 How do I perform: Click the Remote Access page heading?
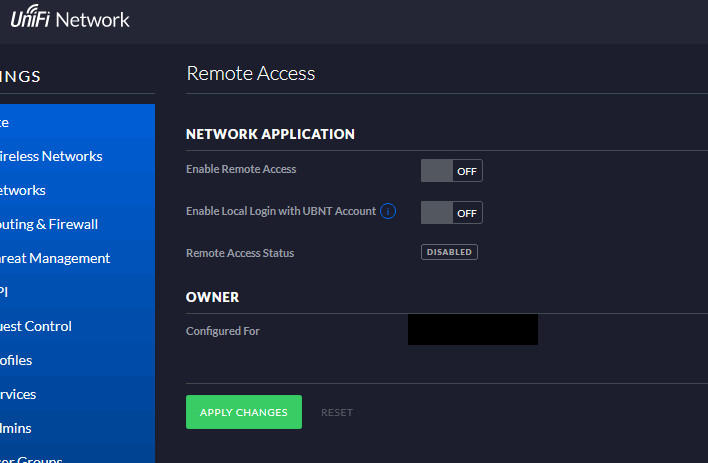[x=251, y=73]
